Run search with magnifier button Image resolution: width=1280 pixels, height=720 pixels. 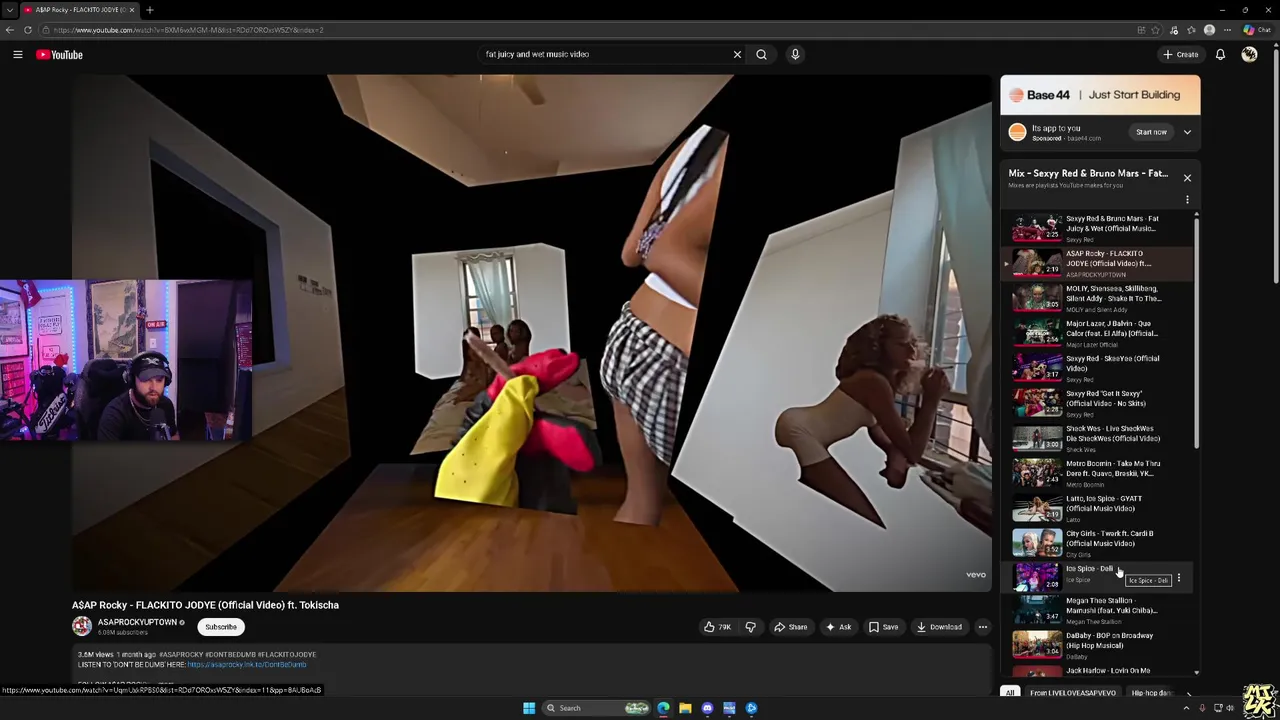(761, 55)
